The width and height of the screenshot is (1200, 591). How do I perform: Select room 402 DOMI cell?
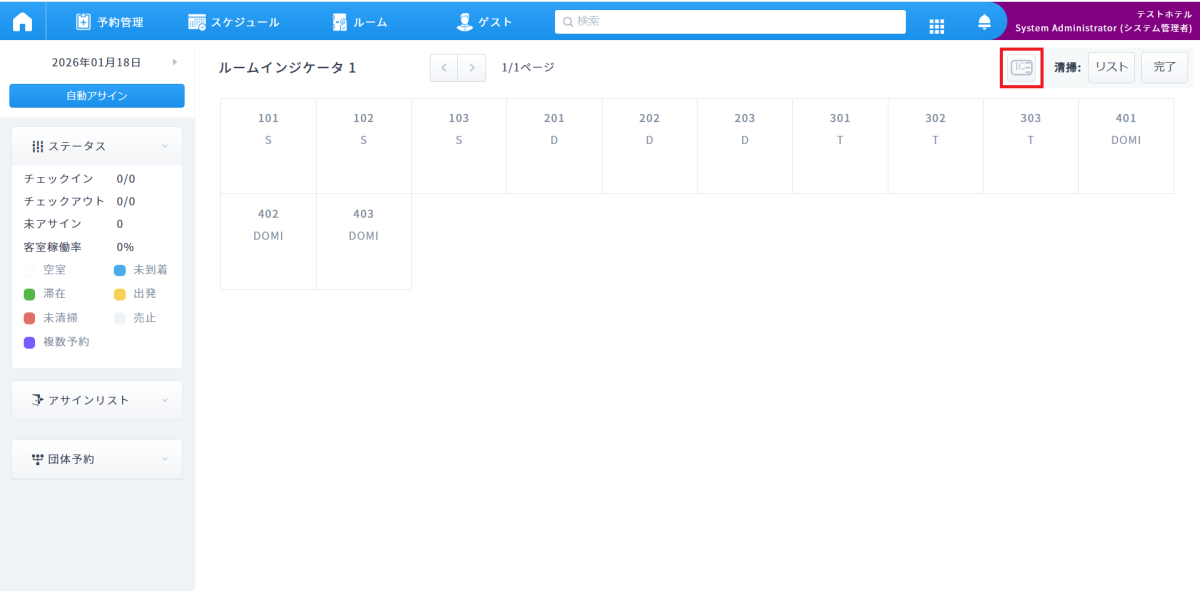click(x=268, y=242)
